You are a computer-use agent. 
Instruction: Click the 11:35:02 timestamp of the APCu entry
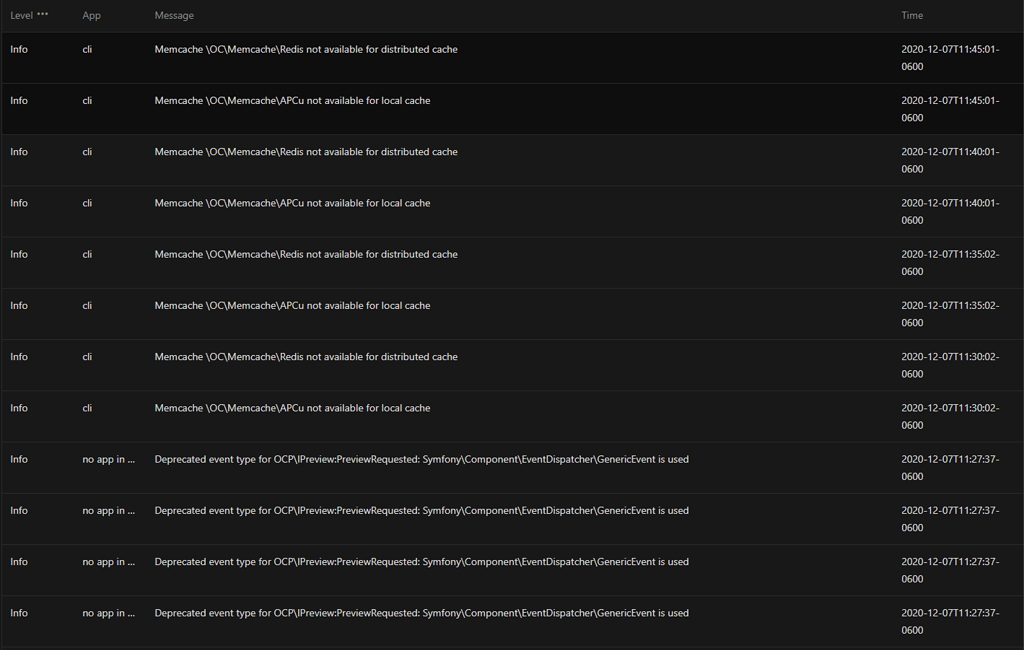pyautogui.click(x=949, y=314)
